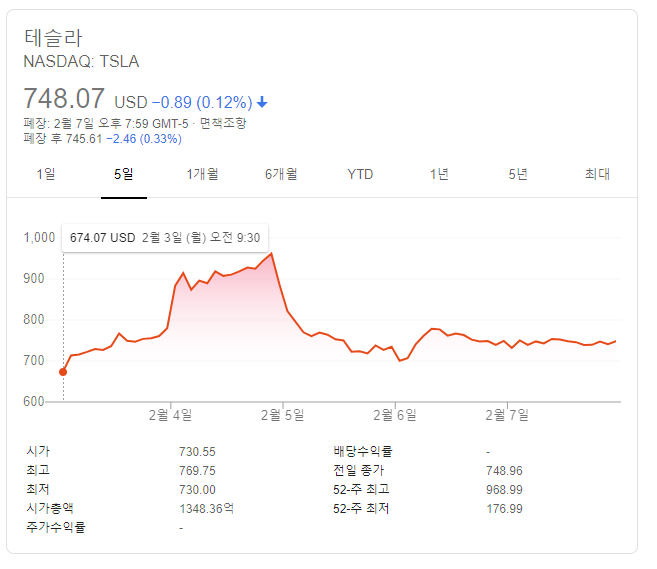Screen dimensions: 657x569
Task: Click the 900 y-axis label
Action: (x=34, y=279)
